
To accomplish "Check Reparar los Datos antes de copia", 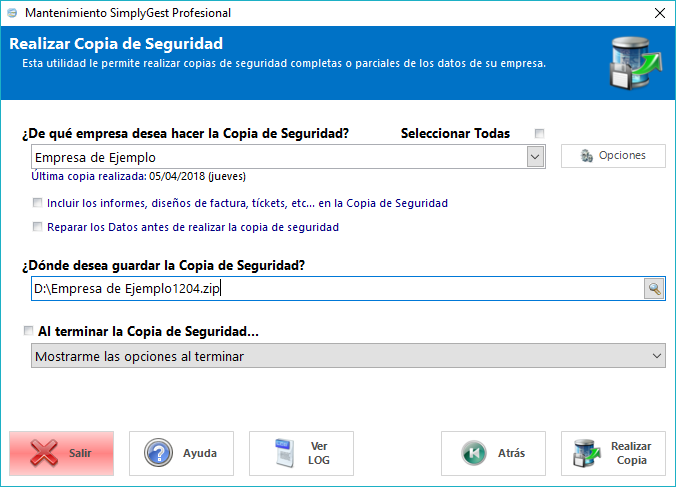I will coord(38,227).
